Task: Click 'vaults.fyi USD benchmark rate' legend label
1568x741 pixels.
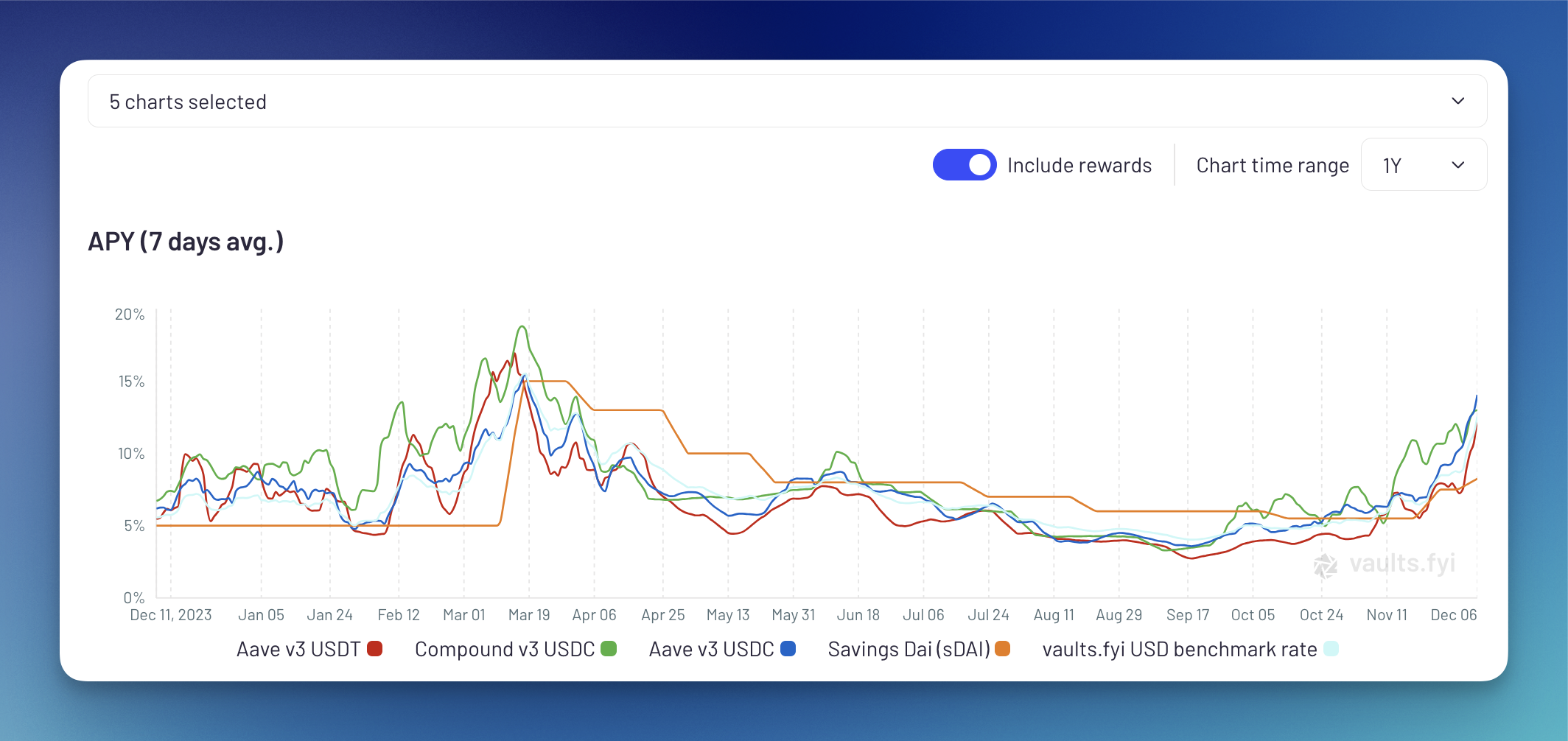Action: tap(1180, 649)
